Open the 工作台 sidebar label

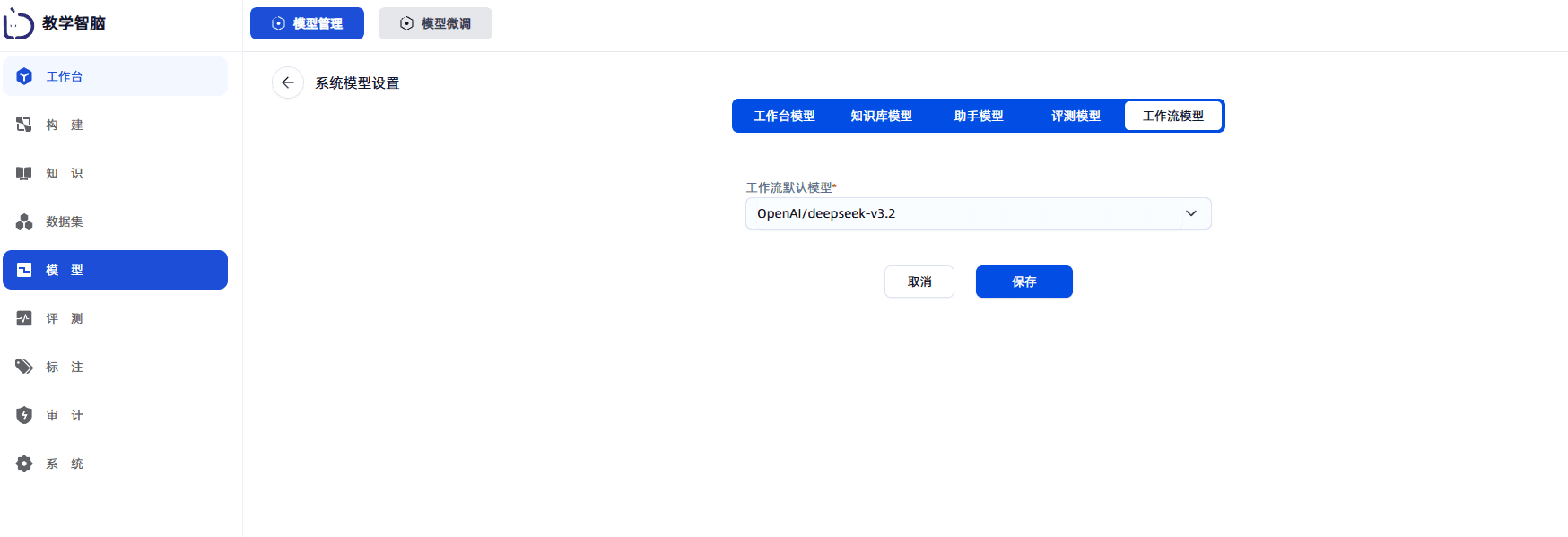click(65, 76)
